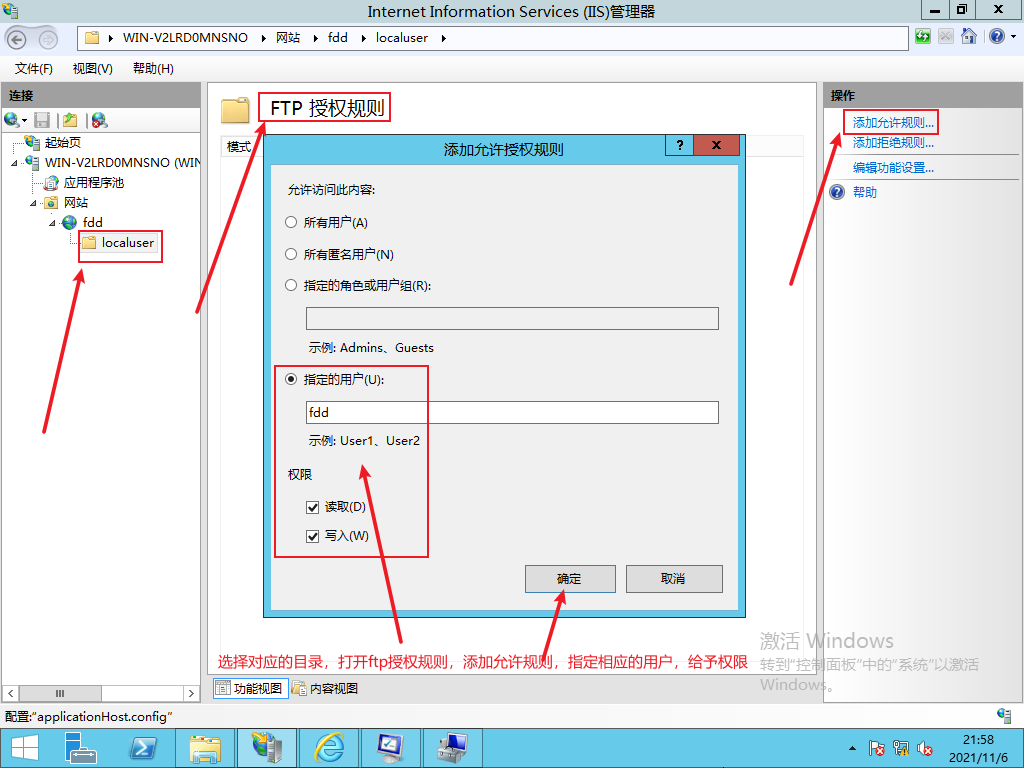Toggle the 写入(W) permission checkbox
Viewport: 1024px width, 768px height.
click(312, 536)
